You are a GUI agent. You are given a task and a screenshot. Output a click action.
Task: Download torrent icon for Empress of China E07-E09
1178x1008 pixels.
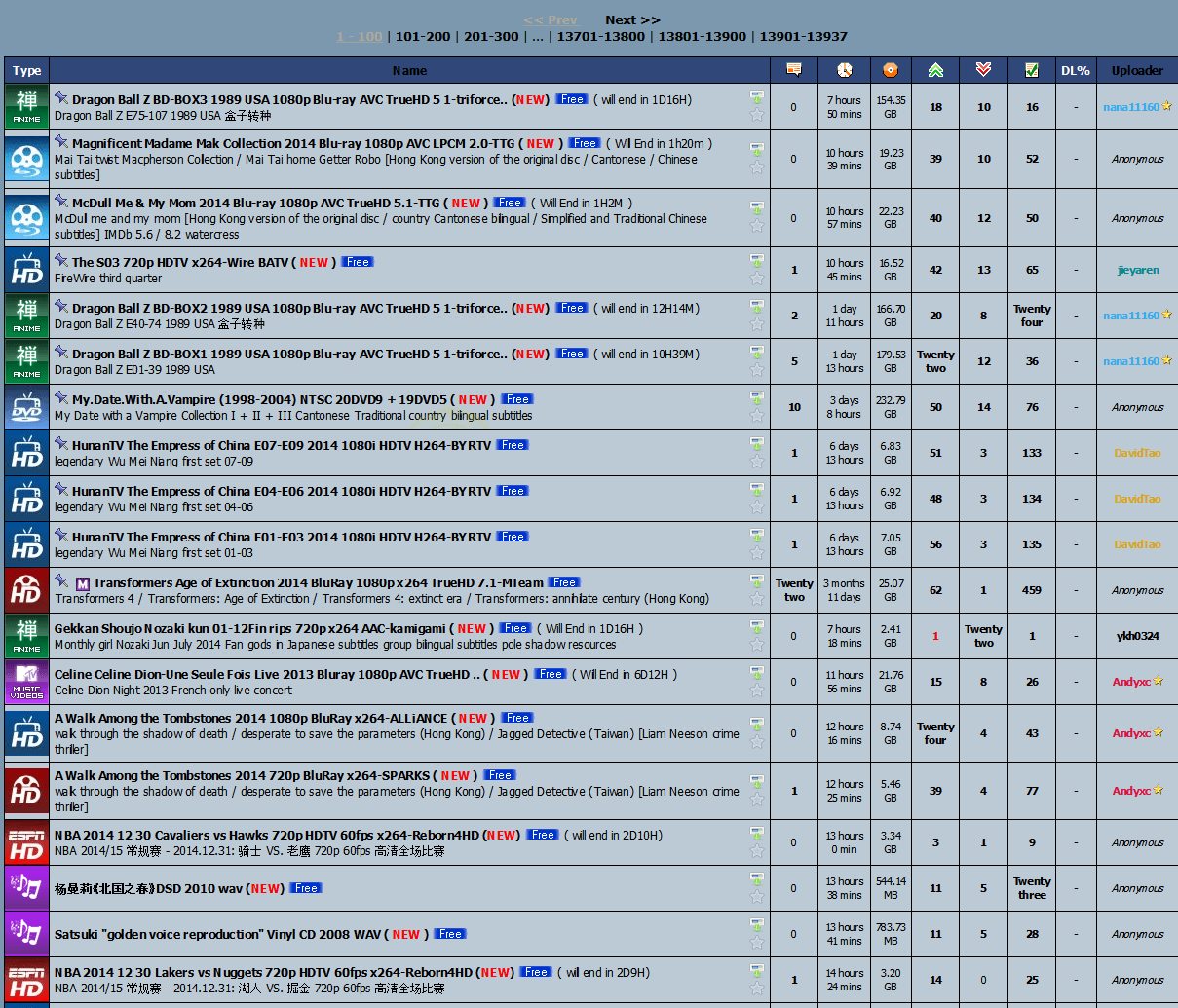tap(756, 444)
